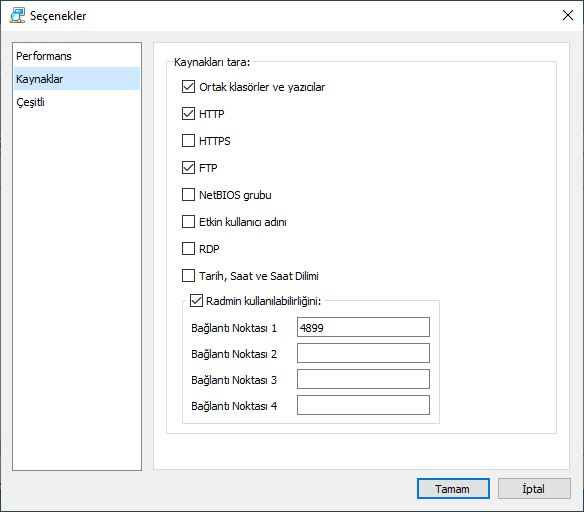
Task: Click into Bağlantı Noktası 4 field
Action: 363,405
